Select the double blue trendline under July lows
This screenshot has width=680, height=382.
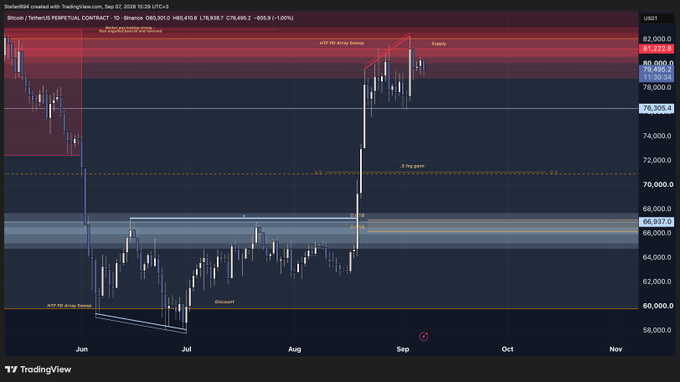(x=141, y=323)
